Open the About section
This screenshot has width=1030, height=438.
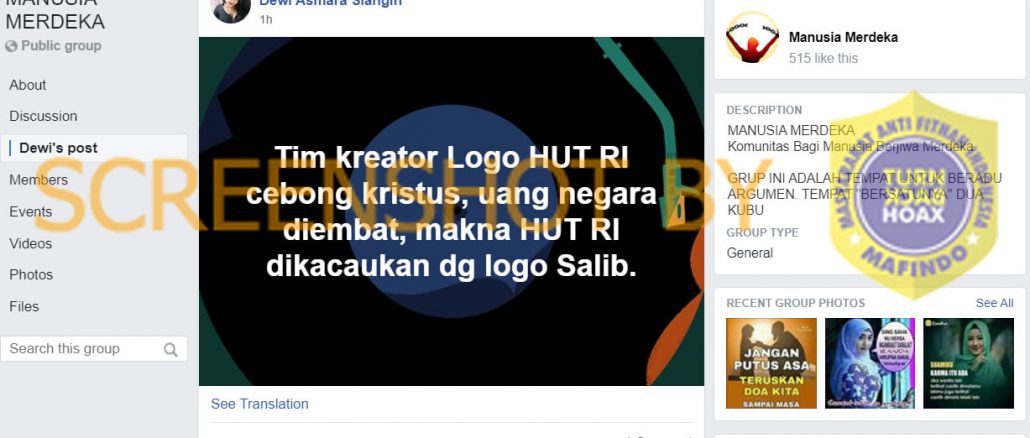click(x=28, y=85)
